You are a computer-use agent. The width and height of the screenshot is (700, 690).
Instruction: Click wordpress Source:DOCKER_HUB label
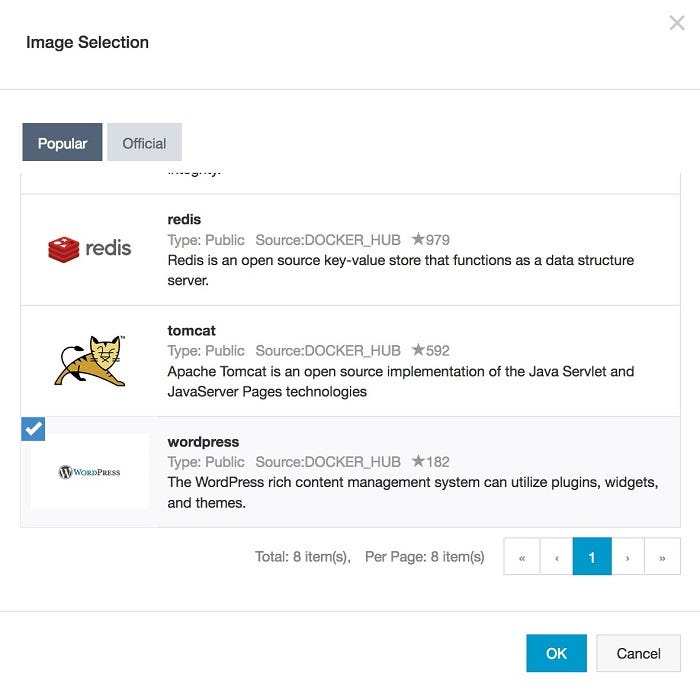(x=328, y=461)
